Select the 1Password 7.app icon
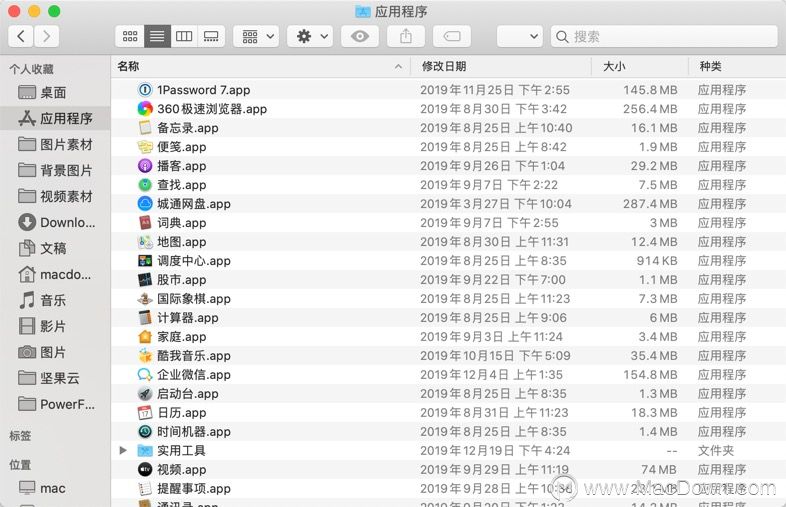Image resolution: width=786 pixels, height=507 pixels. click(145, 90)
